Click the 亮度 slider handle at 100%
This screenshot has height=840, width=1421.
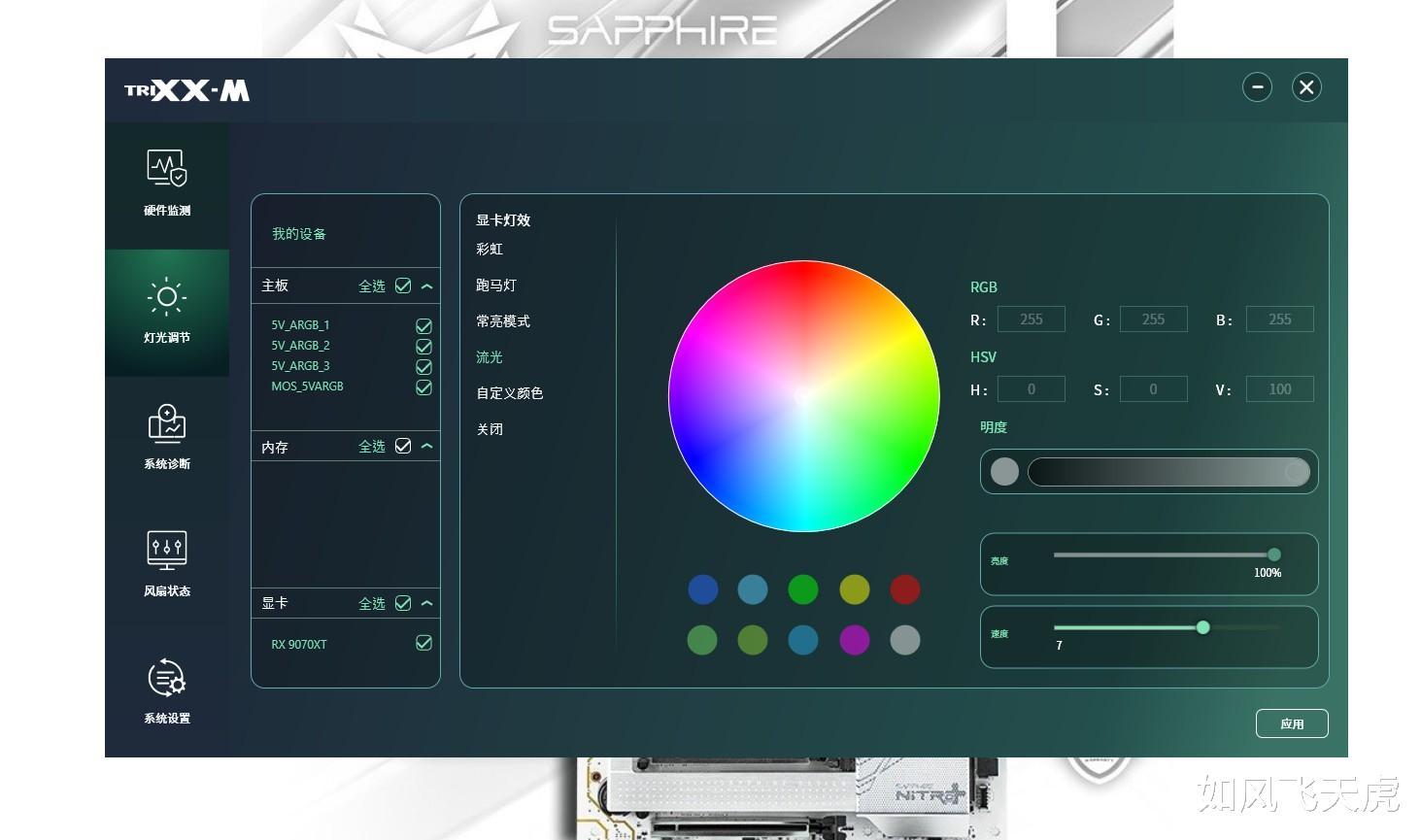coord(1274,554)
